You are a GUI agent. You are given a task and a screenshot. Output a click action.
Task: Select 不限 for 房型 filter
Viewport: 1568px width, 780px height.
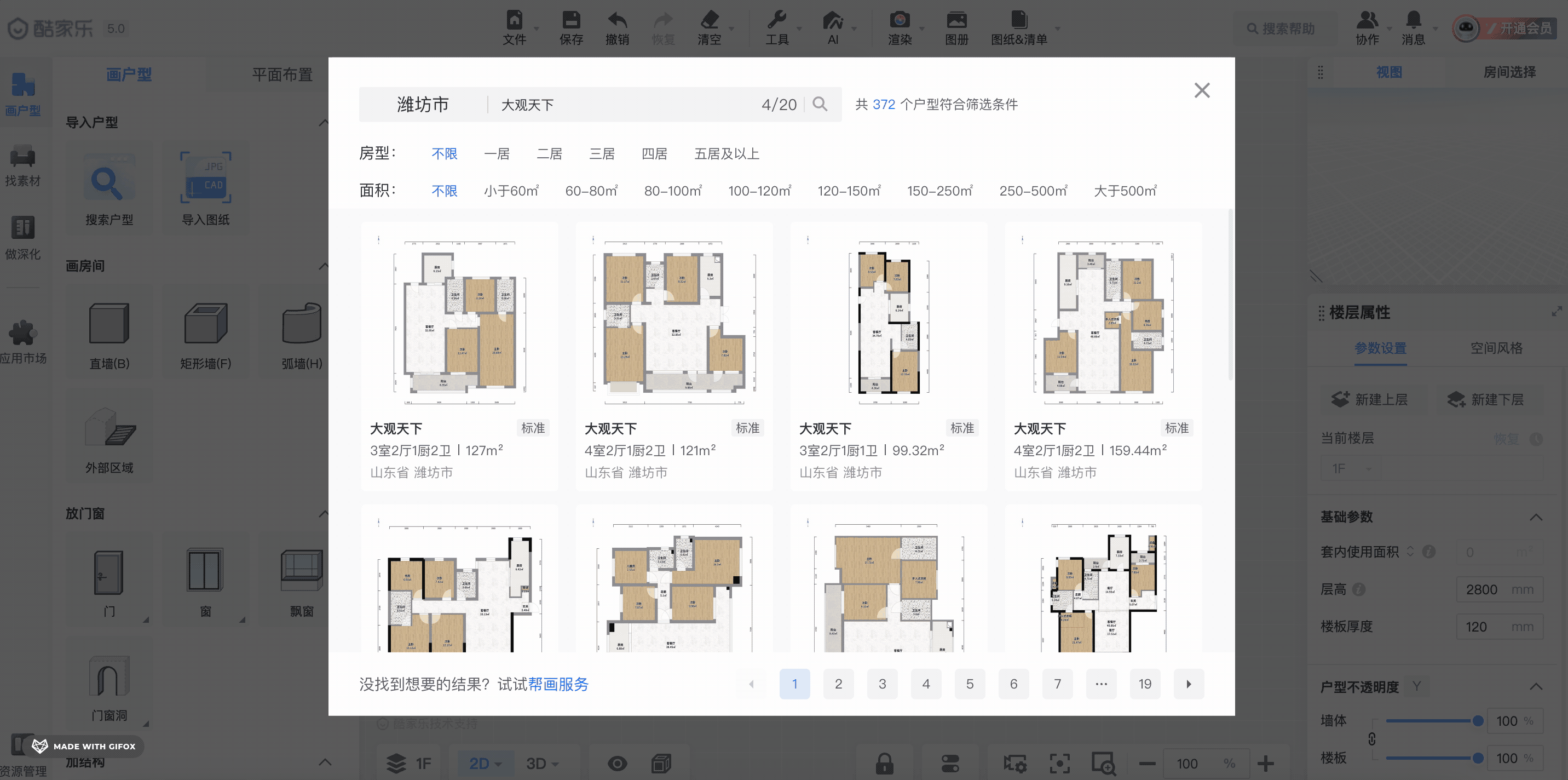click(445, 153)
